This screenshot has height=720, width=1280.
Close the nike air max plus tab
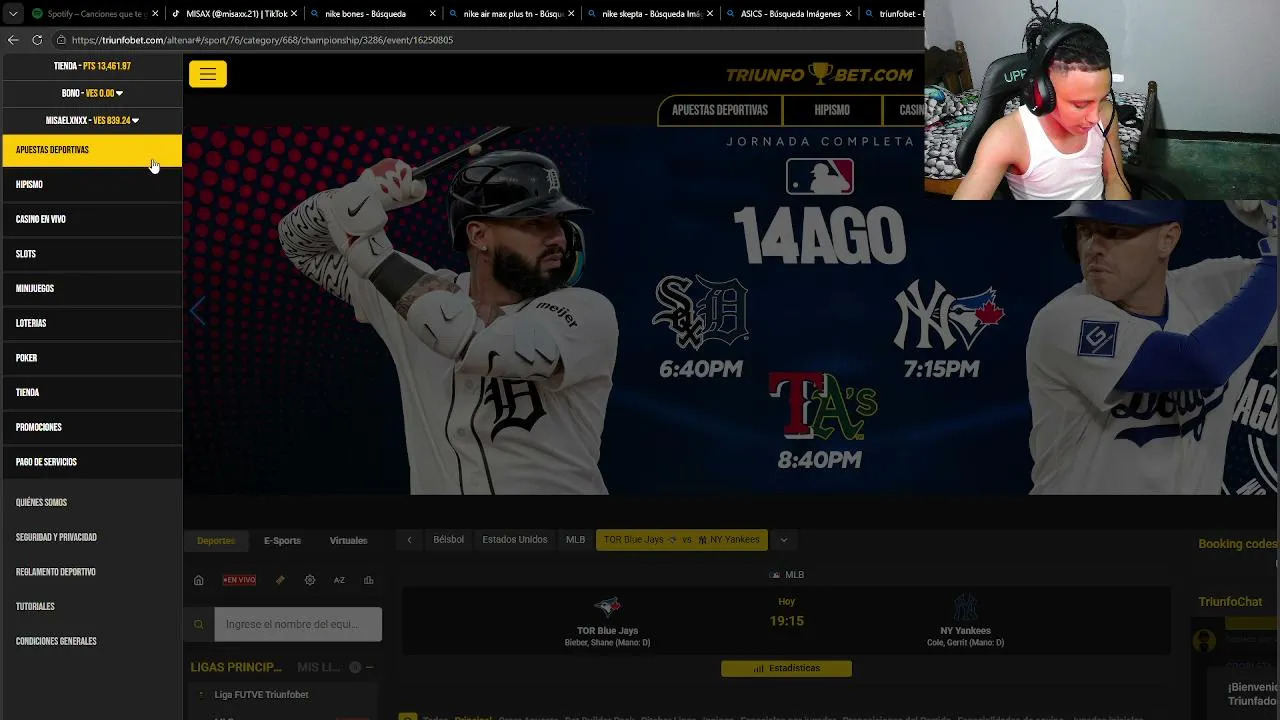571,14
